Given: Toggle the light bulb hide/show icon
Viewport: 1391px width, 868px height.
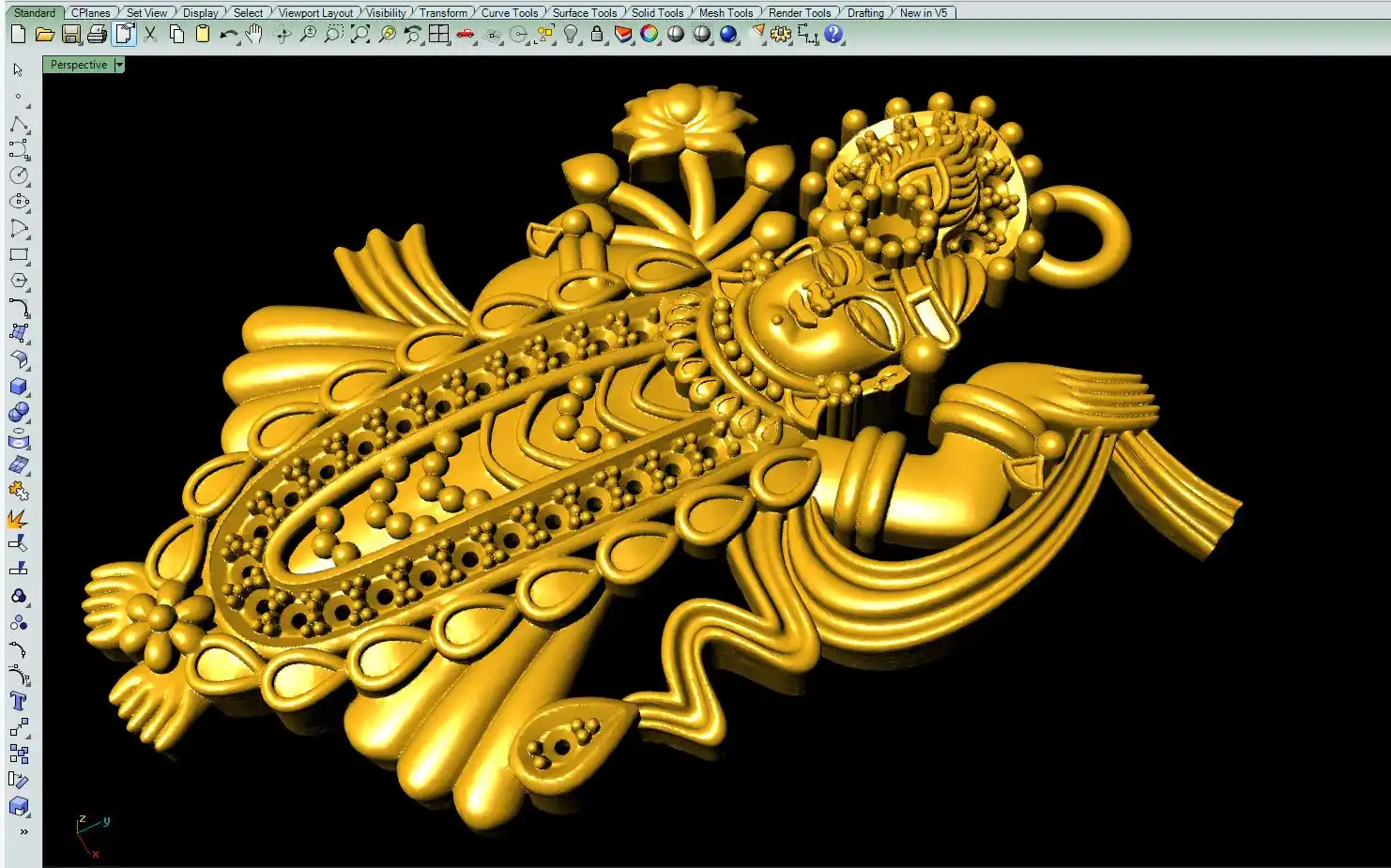Looking at the screenshot, I should 570,35.
